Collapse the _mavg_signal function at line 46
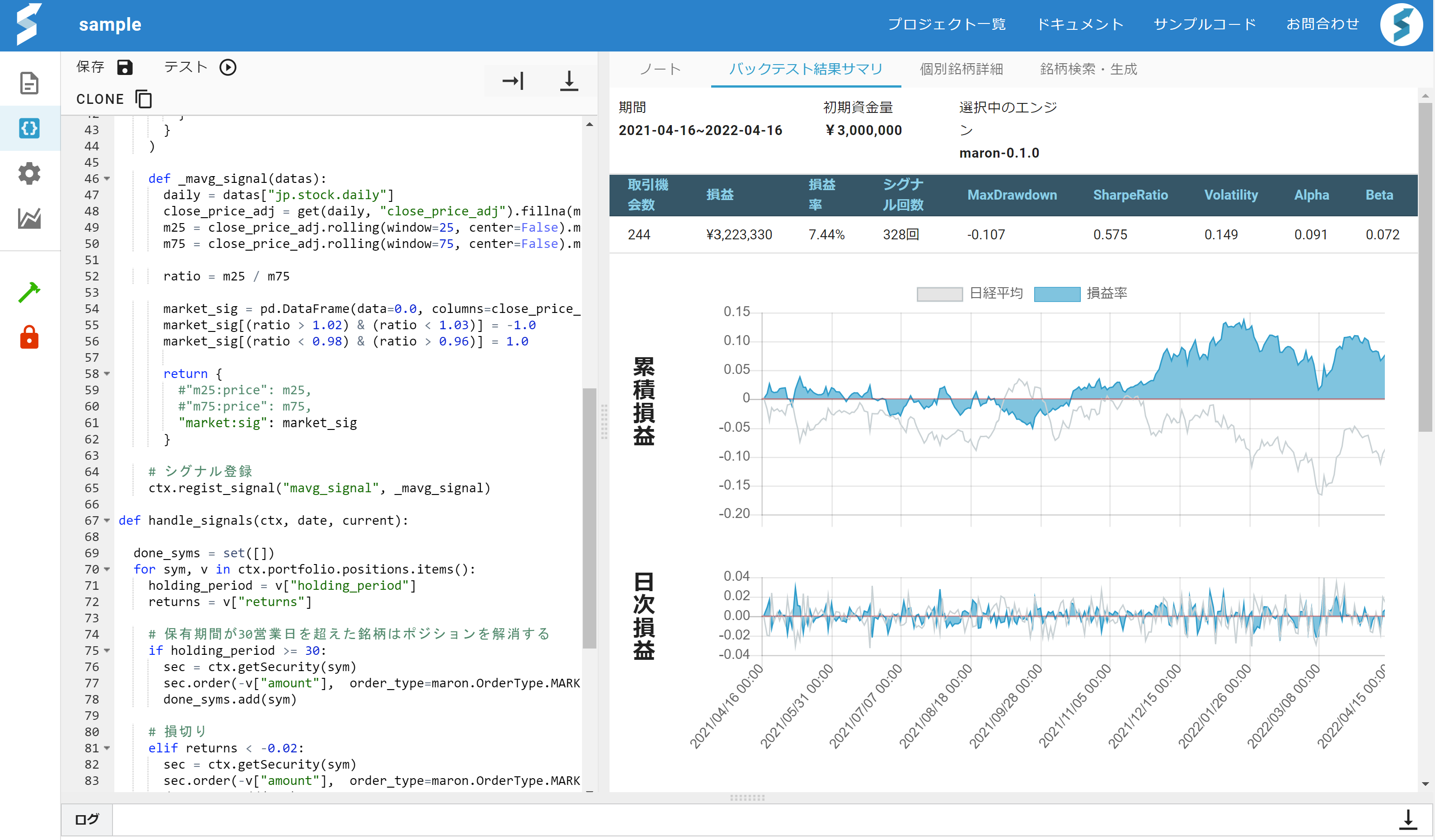 point(107,179)
